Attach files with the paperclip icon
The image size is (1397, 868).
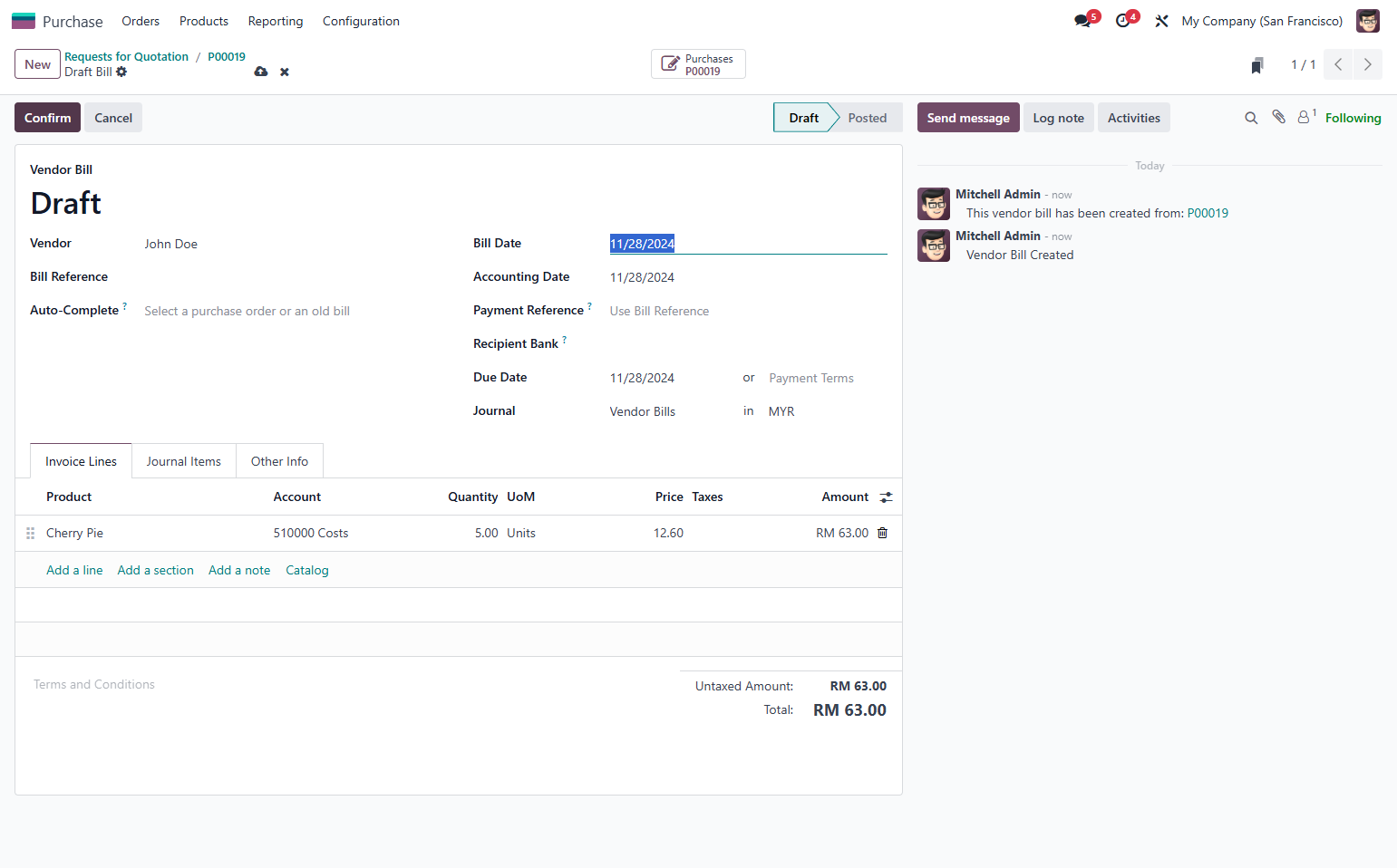pos(1278,117)
